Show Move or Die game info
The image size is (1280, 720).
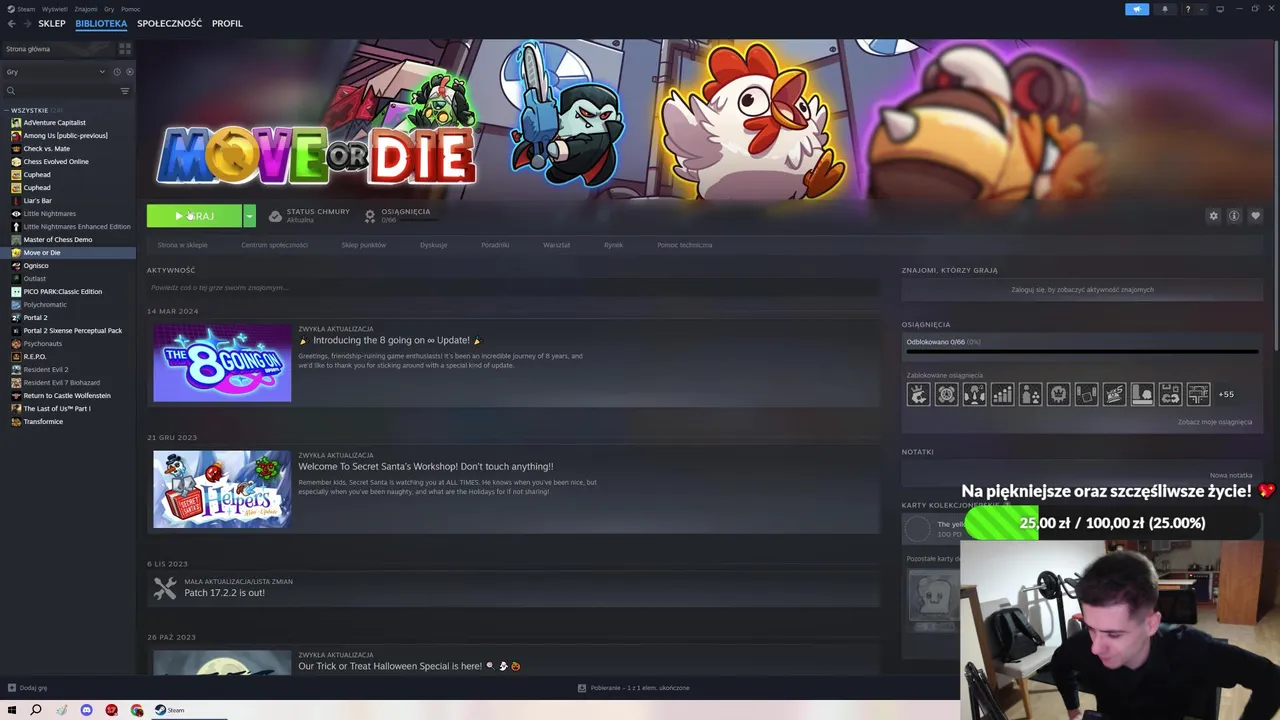[x=1234, y=216]
